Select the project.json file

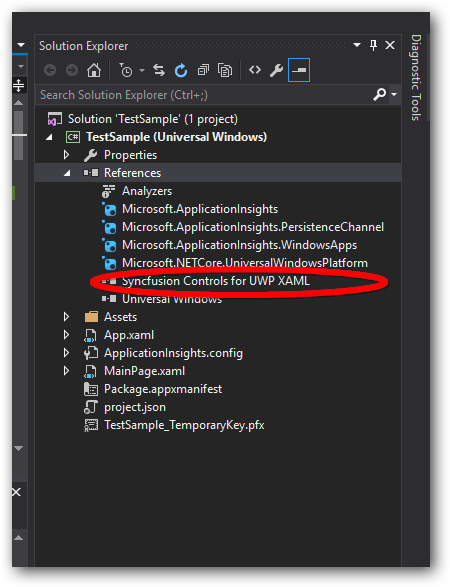pos(135,407)
